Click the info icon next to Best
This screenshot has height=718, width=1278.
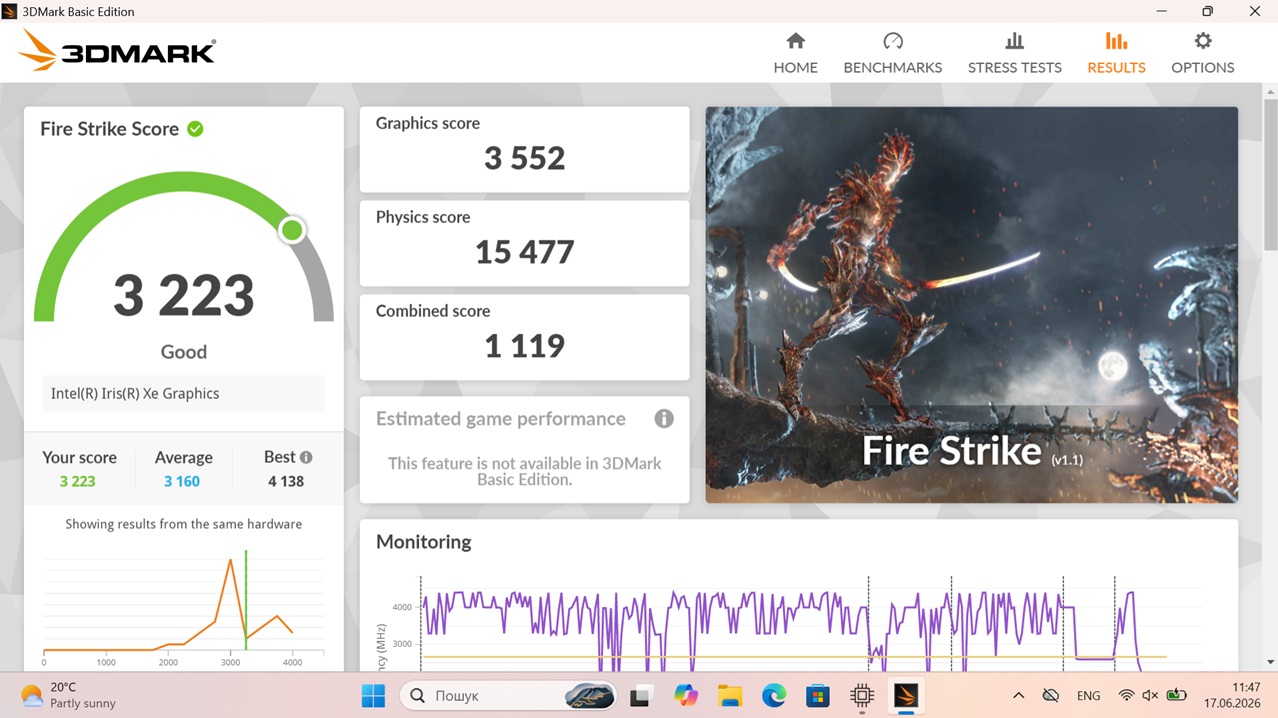point(306,457)
